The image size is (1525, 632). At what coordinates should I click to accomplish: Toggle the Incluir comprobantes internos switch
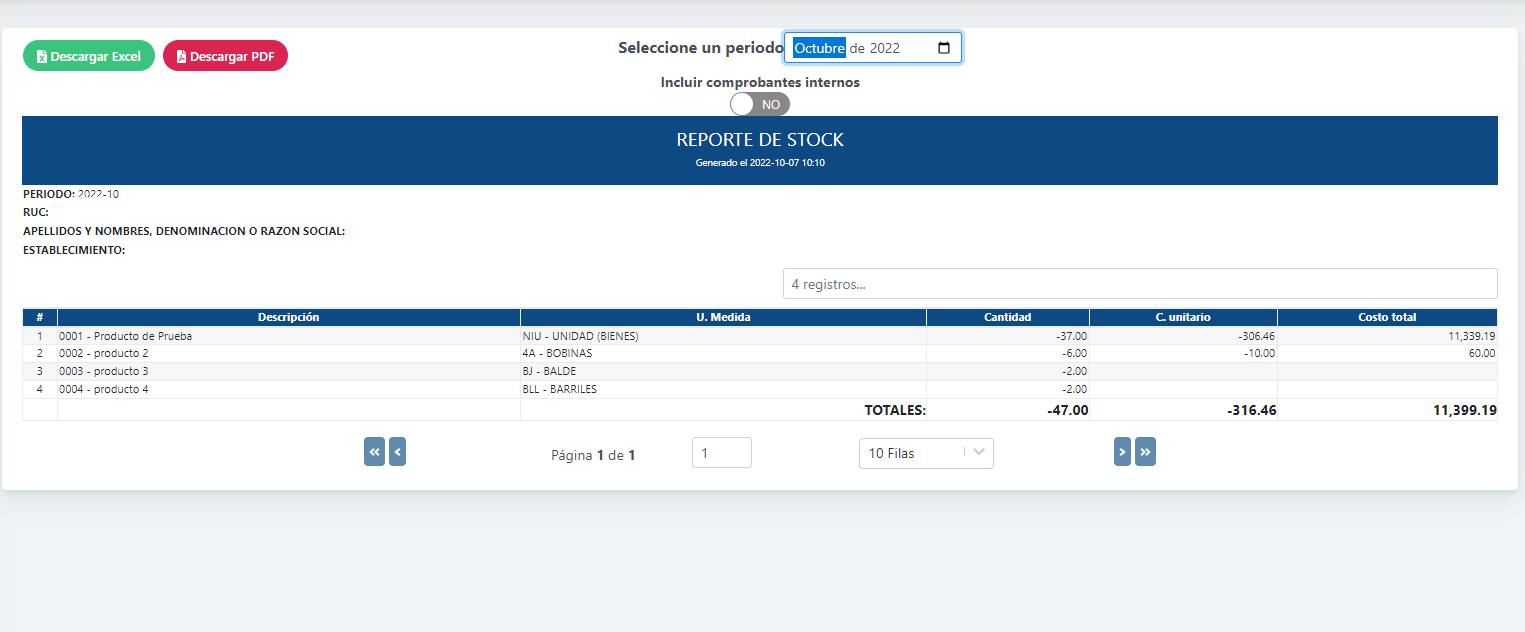tap(760, 104)
